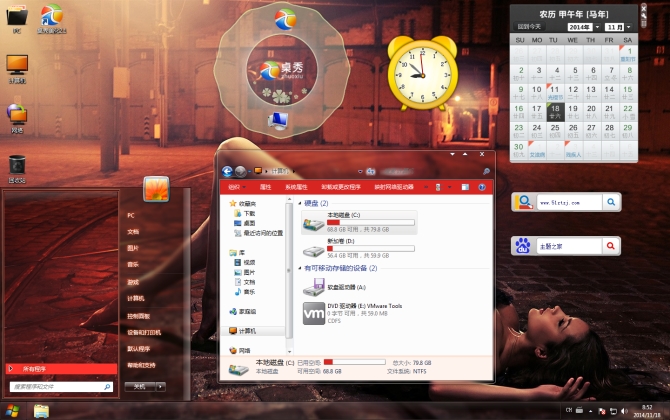Open Control Panel from Start menu
This screenshot has width=670, height=420.
click(138, 316)
